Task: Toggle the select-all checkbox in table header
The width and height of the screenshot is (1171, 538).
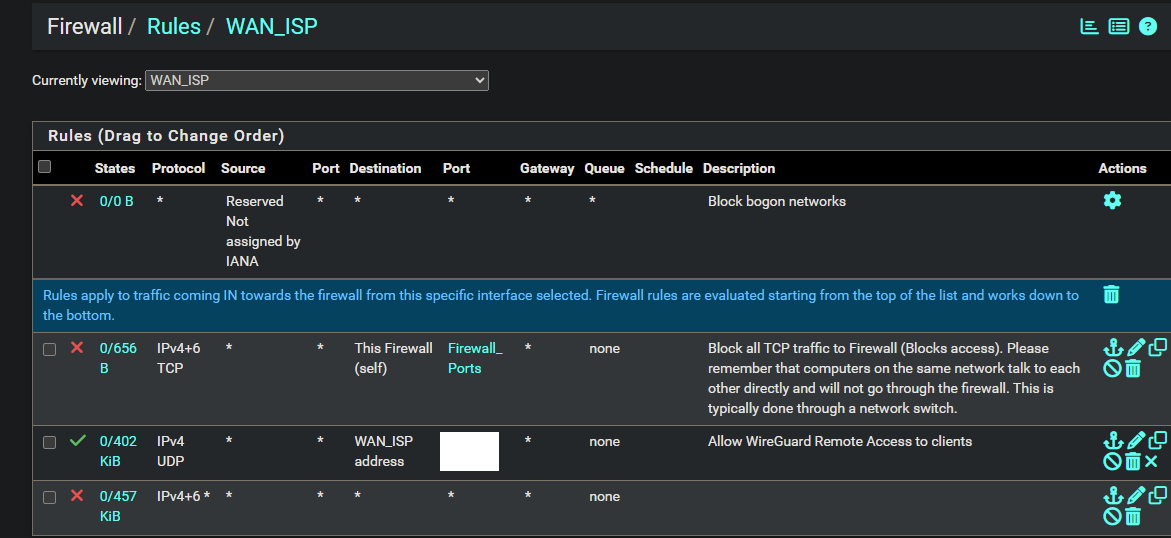Action: coord(45,167)
